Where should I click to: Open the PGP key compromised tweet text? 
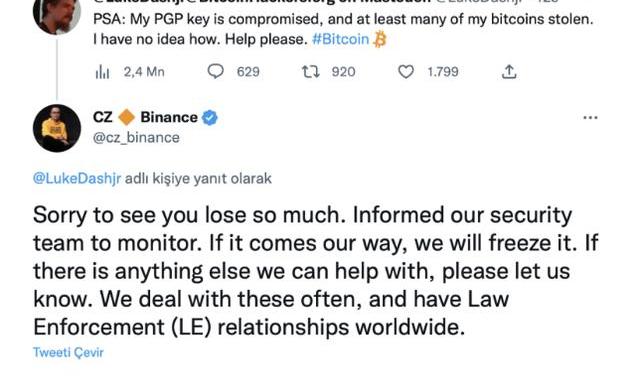[x=343, y=29]
